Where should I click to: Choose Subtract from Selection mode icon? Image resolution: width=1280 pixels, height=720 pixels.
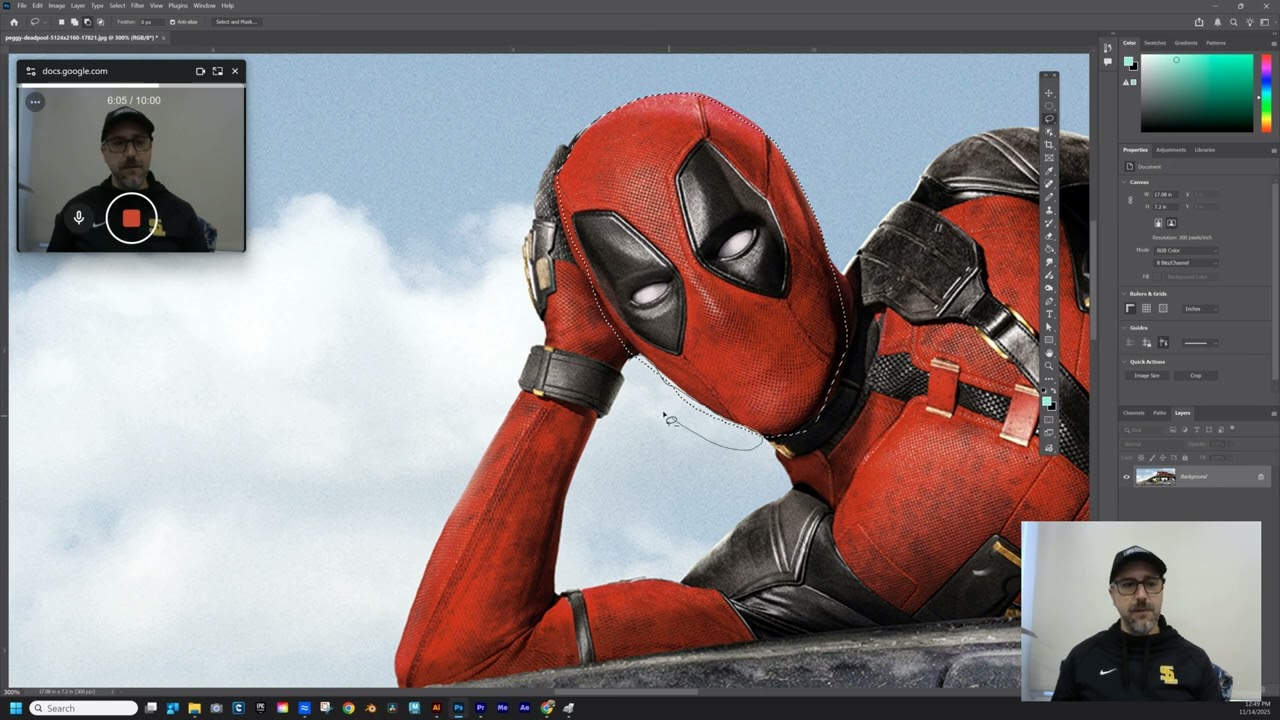coord(87,21)
